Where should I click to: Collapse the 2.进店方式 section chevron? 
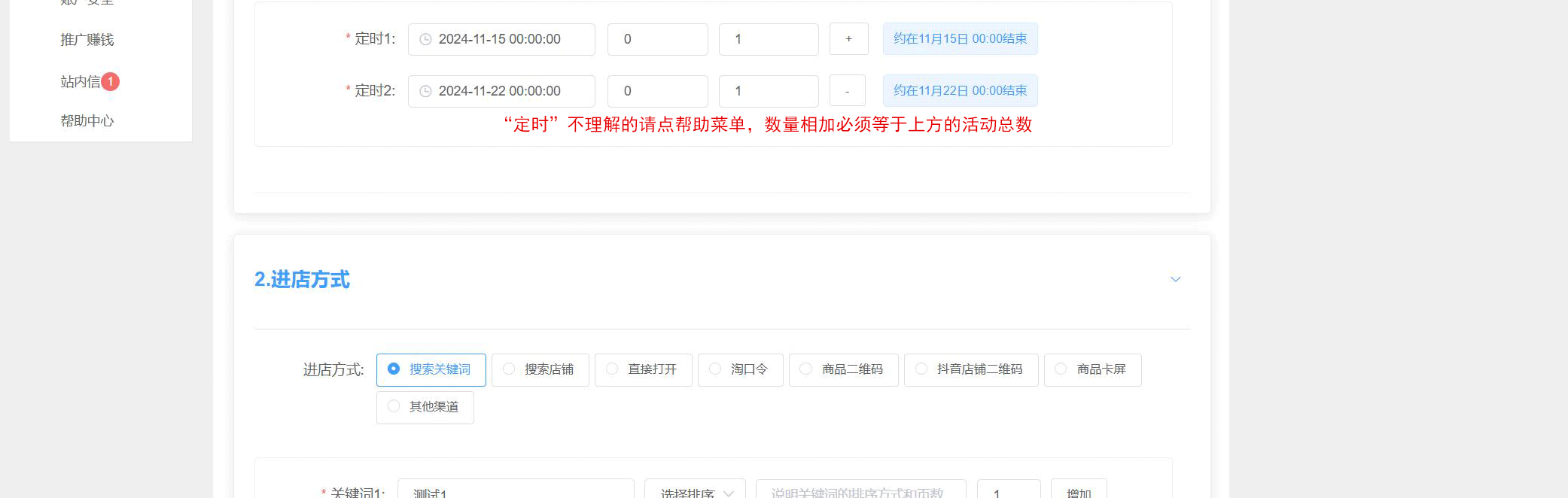(x=1175, y=280)
